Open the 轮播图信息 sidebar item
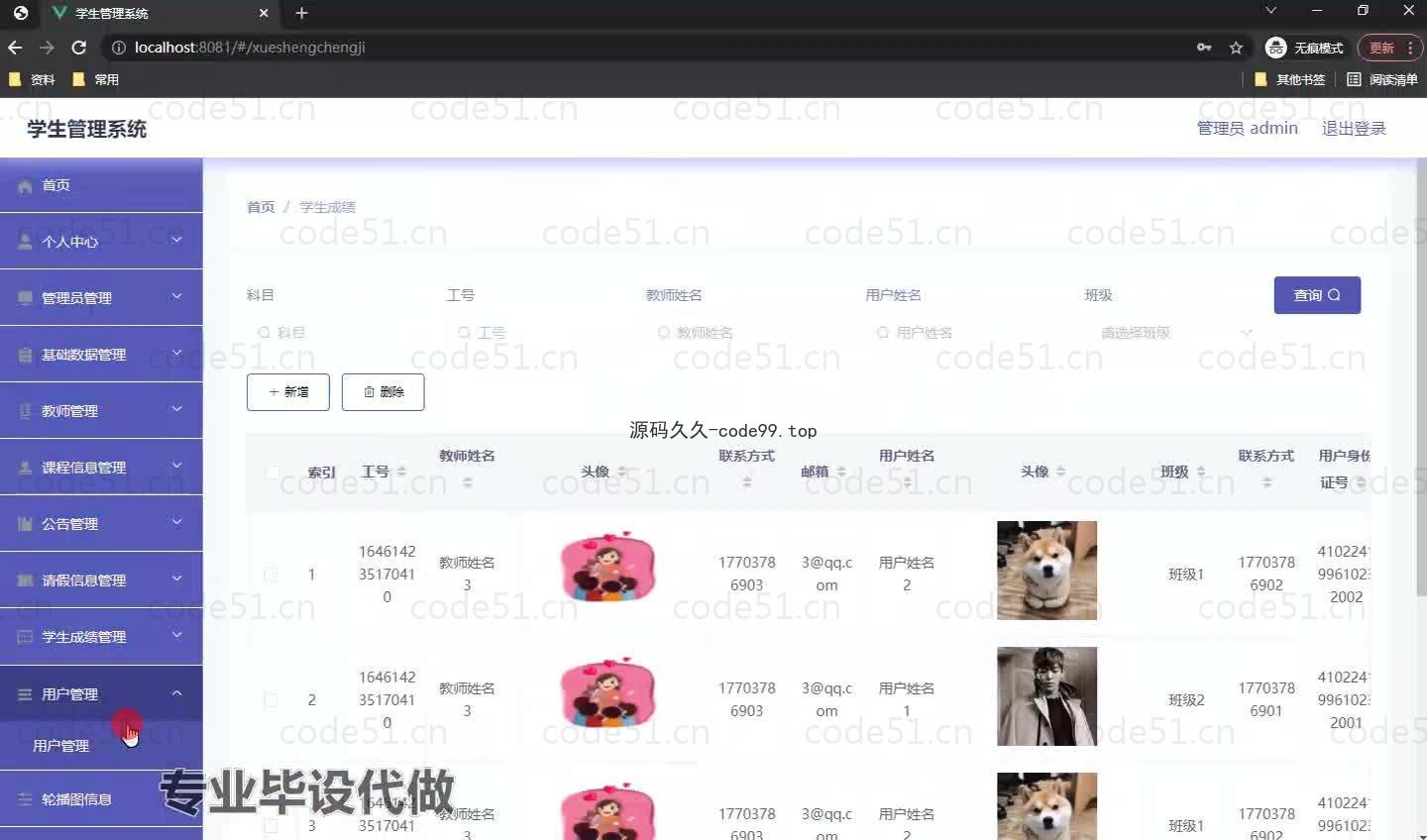This screenshot has height=840, width=1427. (x=101, y=799)
